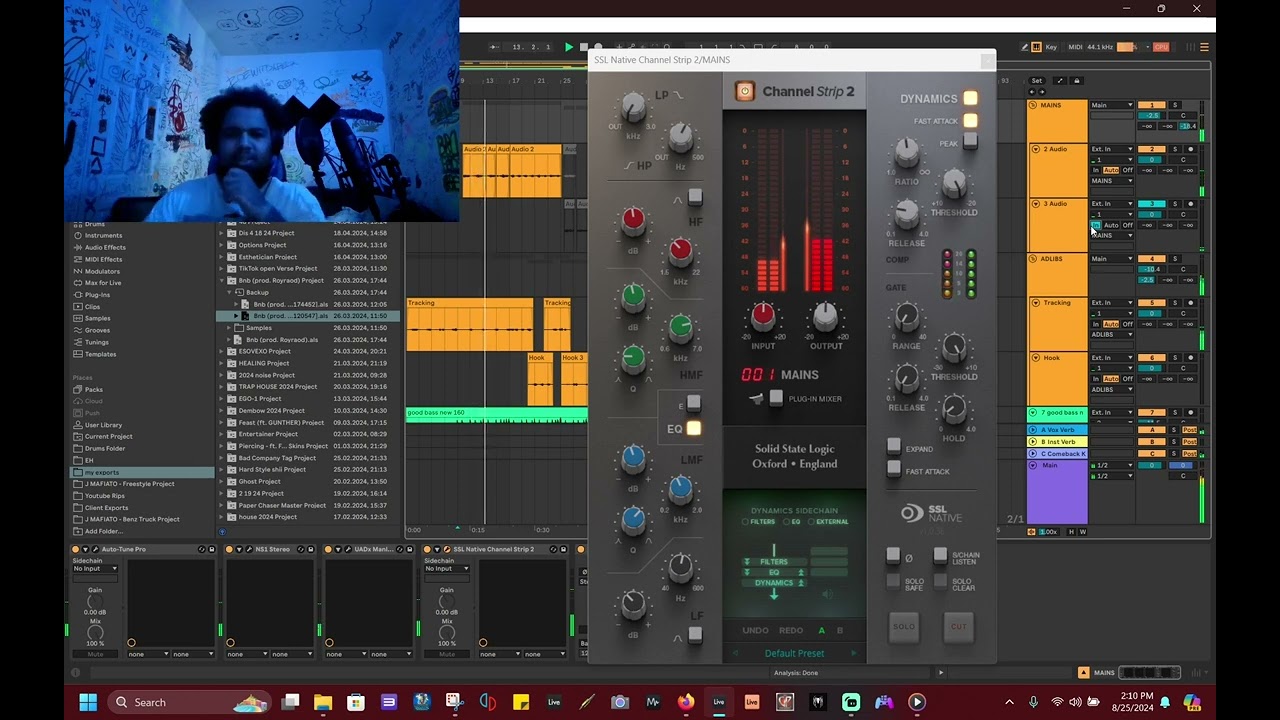Image resolution: width=1280 pixels, height=720 pixels.
Task: Open File Explorer from the taskbar
Action: tap(323, 702)
